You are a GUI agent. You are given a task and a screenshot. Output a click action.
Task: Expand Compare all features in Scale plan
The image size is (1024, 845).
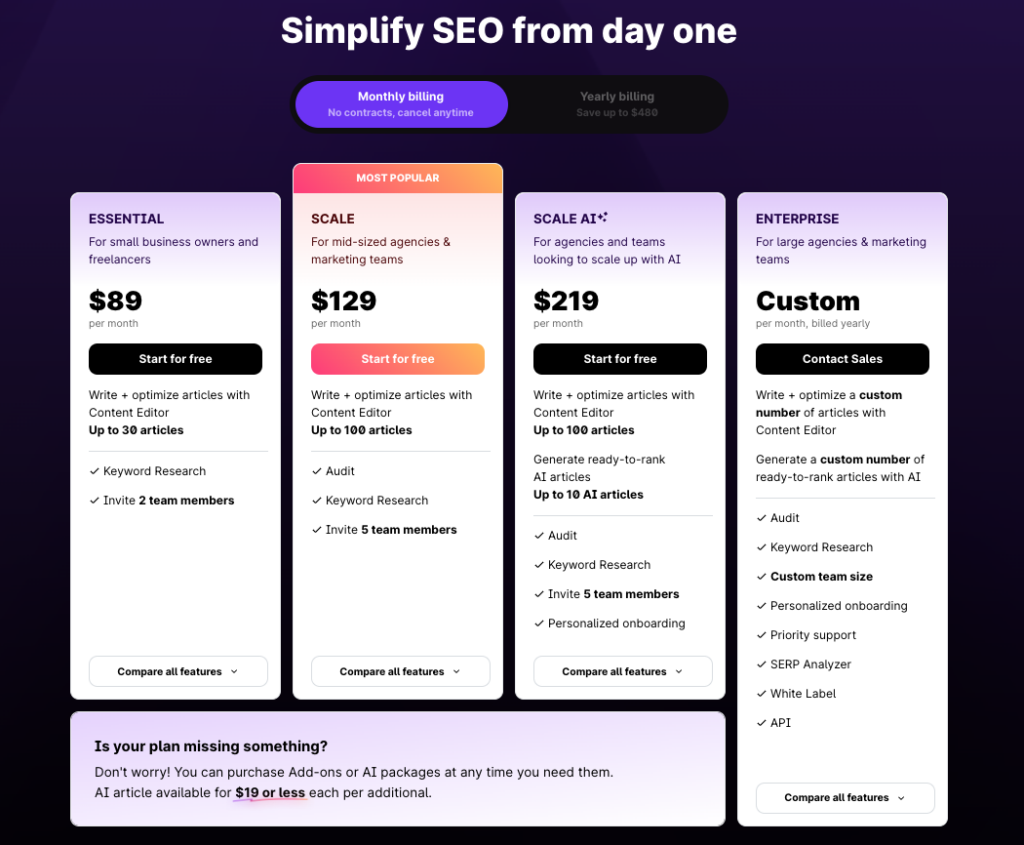(x=400, y=671)
